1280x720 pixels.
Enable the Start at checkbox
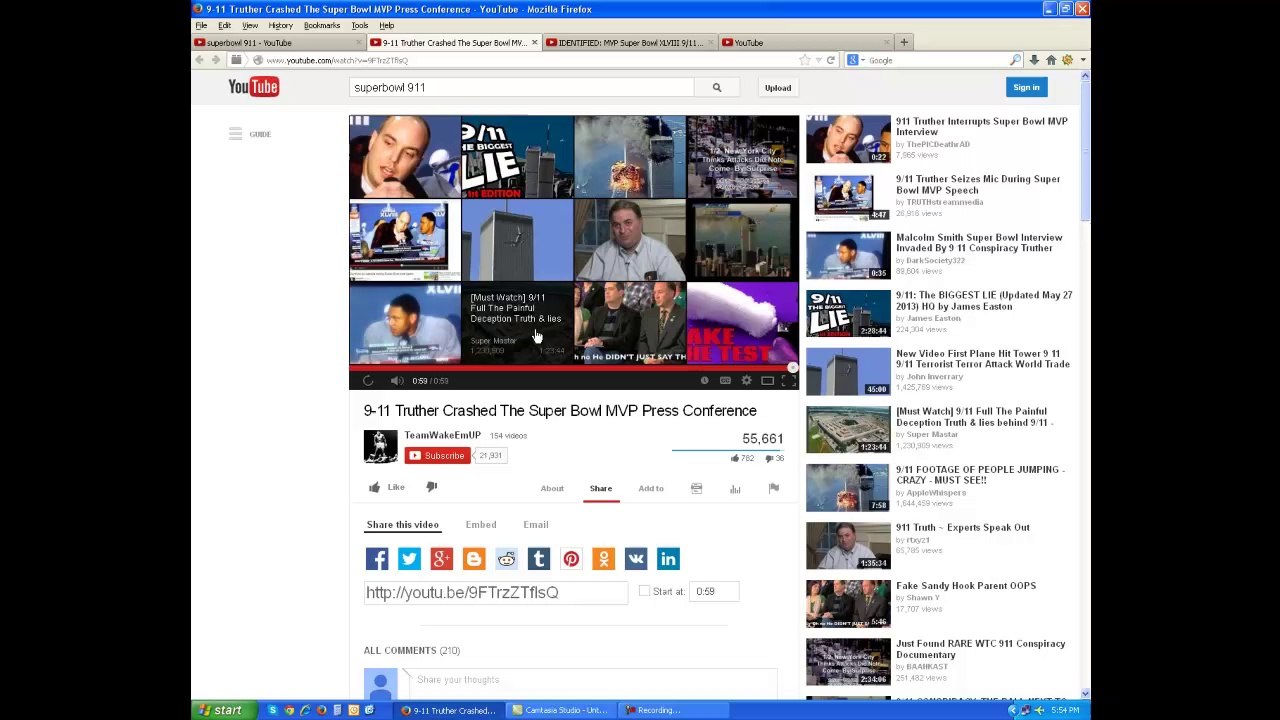click(644, 591)
